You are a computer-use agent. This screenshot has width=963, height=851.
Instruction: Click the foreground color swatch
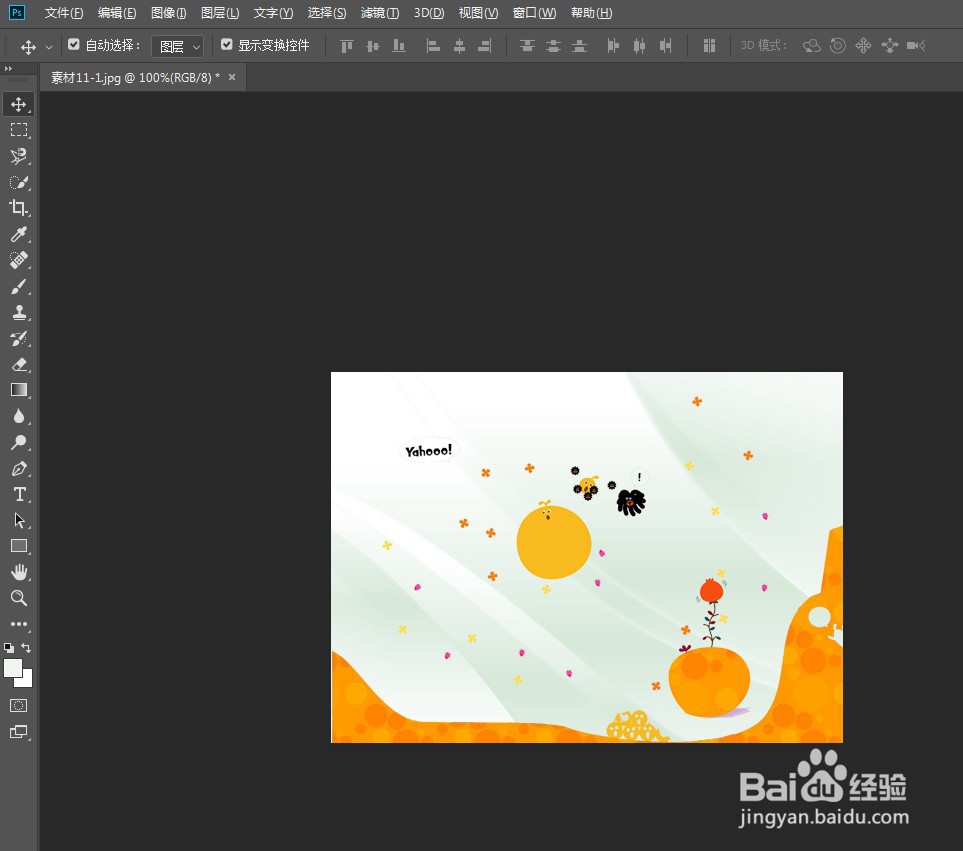pos(12,667)
